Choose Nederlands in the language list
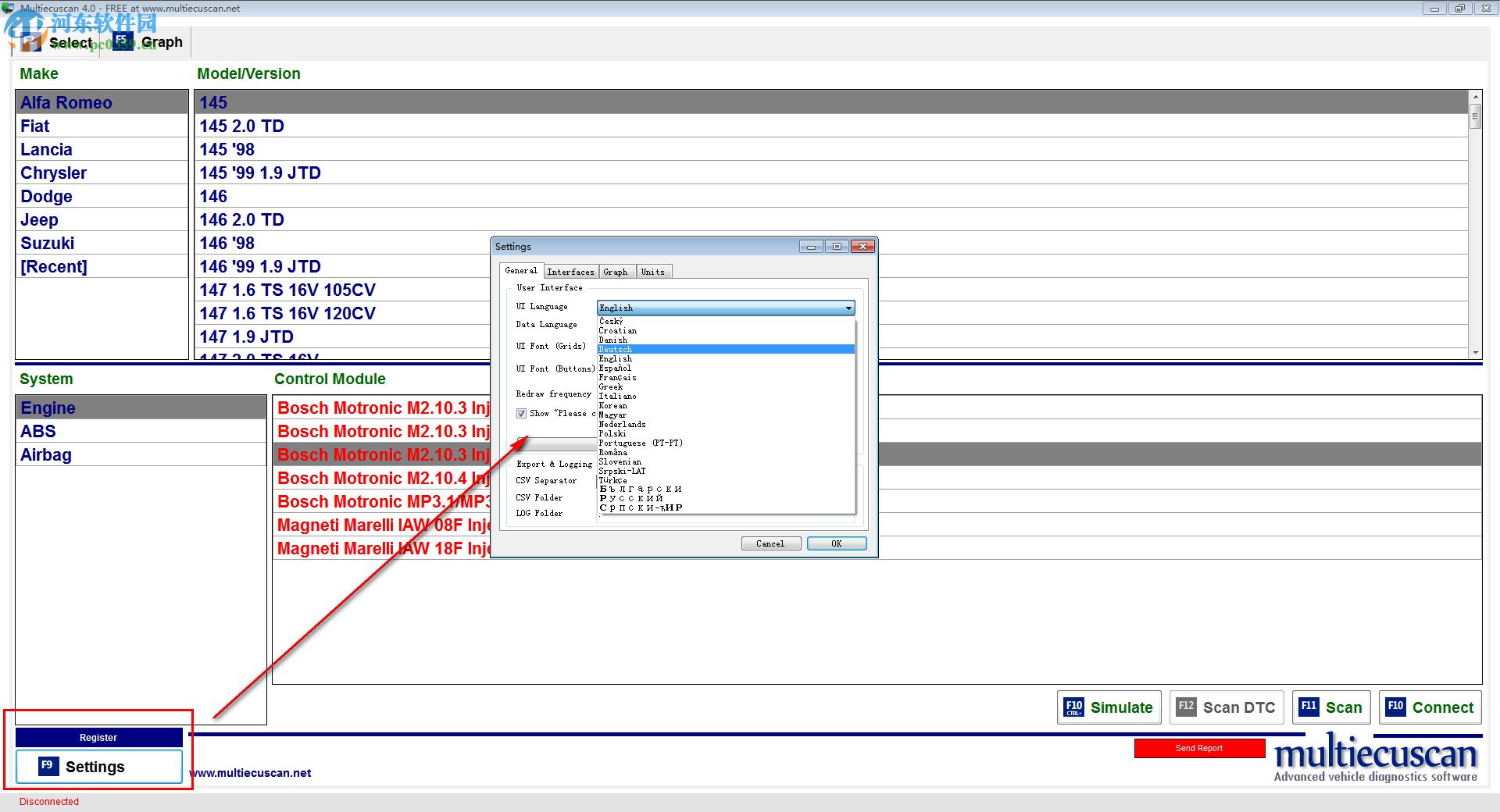The height and width of the screenshot is (812, 1500). pos(726,424)
